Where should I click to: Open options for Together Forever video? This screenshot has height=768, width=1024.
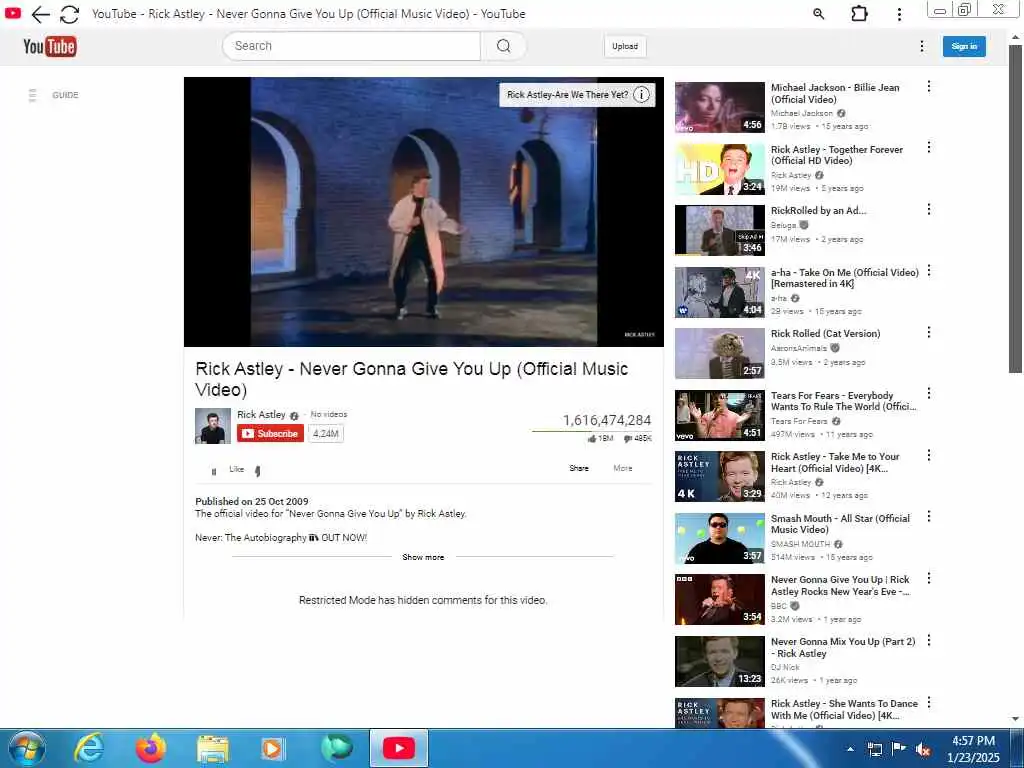pyautogui.click(x=929, y=148)
